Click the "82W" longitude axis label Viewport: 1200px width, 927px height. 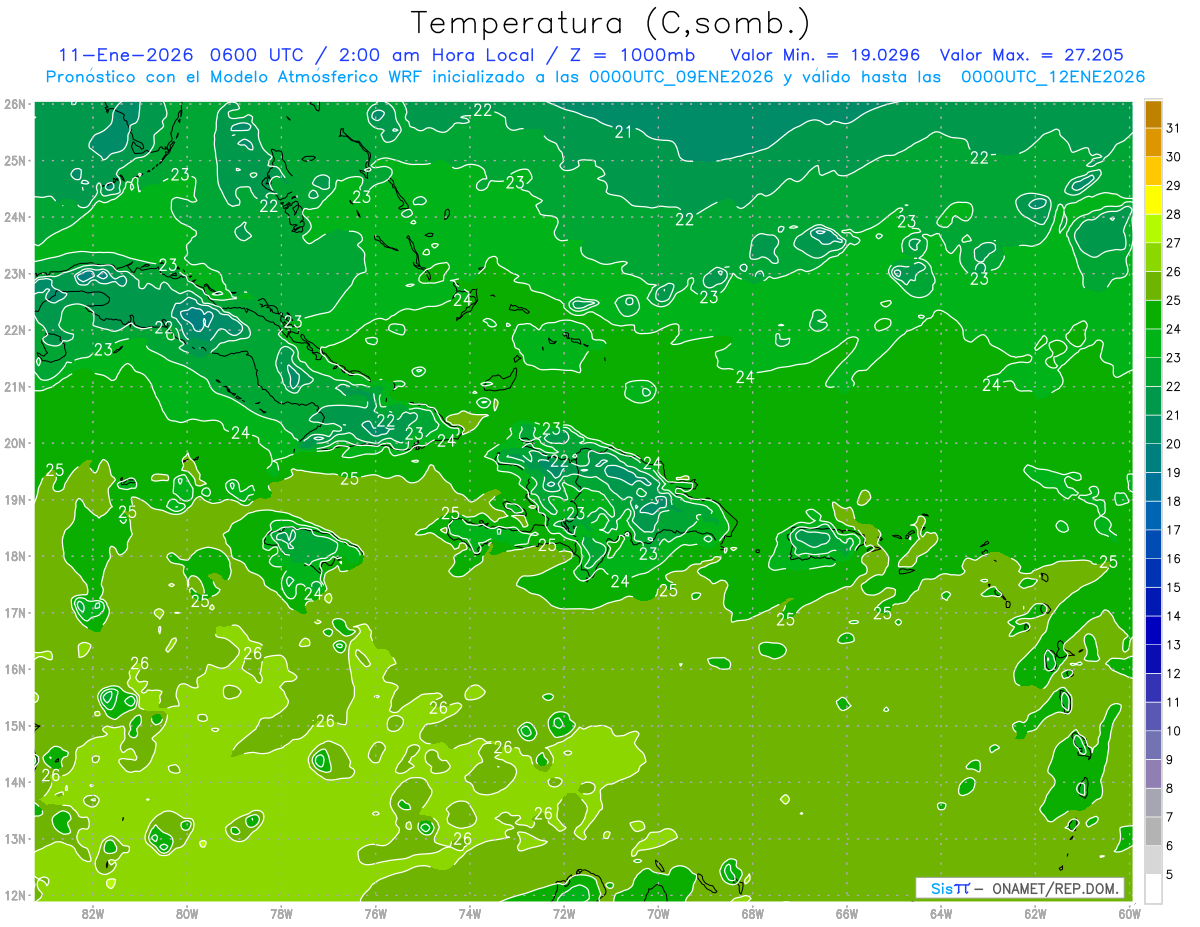[93, 913]
